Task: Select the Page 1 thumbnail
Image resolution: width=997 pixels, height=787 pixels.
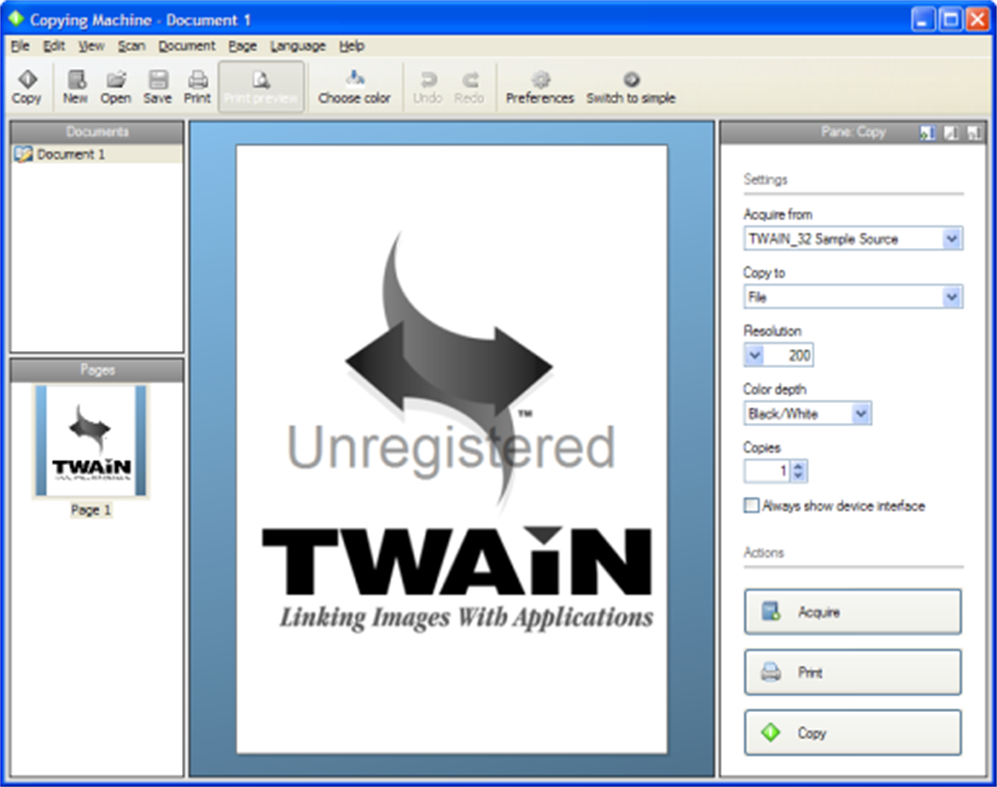Action: (x=91, y=441)
